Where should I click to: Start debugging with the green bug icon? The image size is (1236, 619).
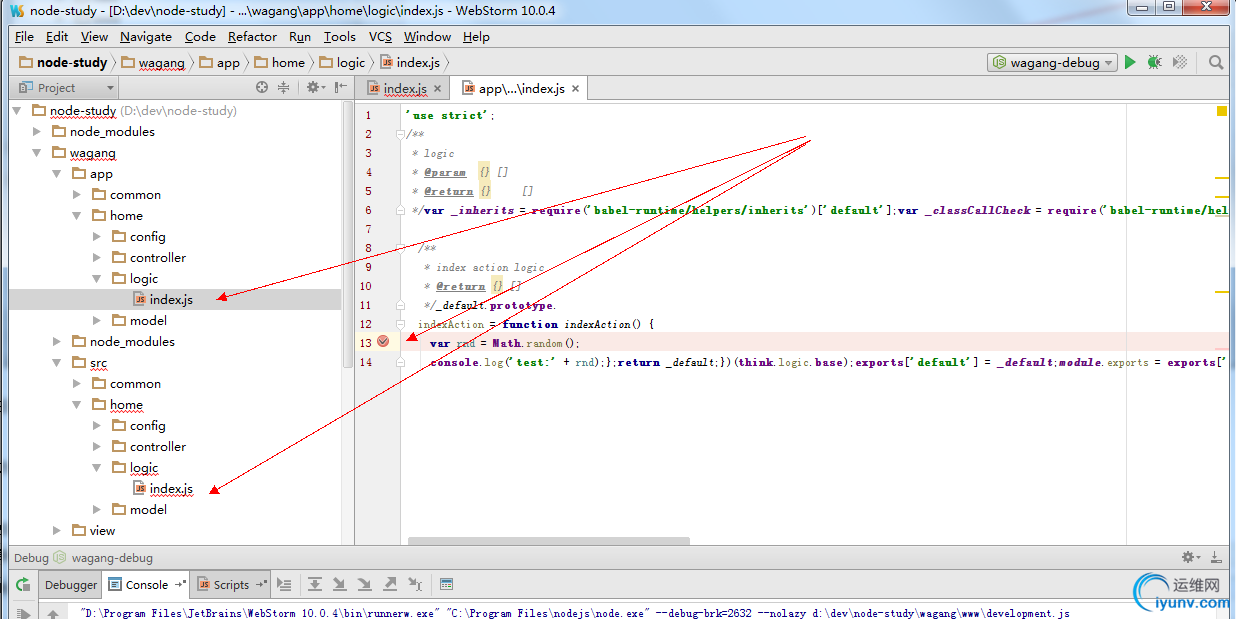1155,62
